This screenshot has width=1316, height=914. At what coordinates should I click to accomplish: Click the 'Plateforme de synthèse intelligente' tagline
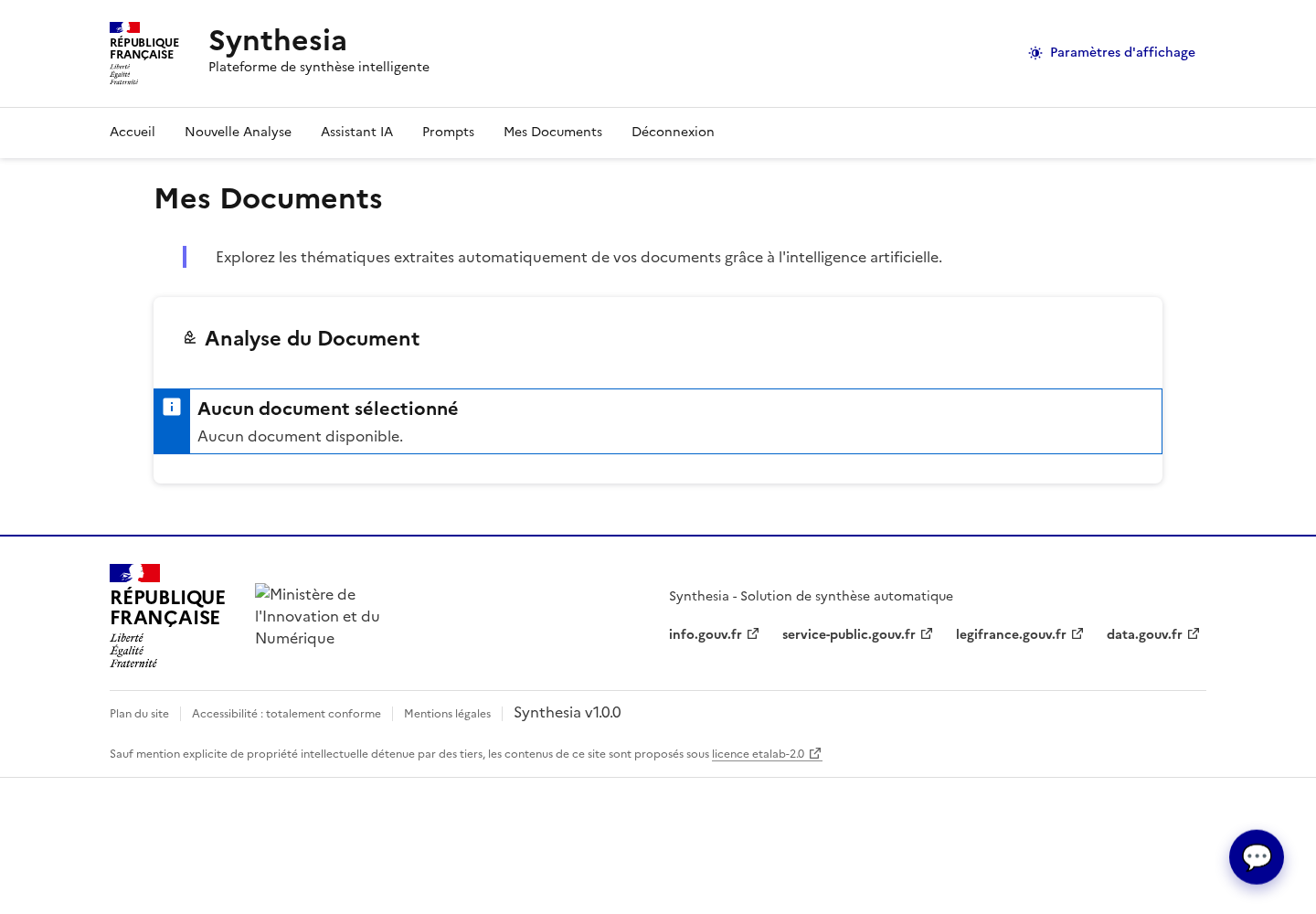tap(319, 67)
